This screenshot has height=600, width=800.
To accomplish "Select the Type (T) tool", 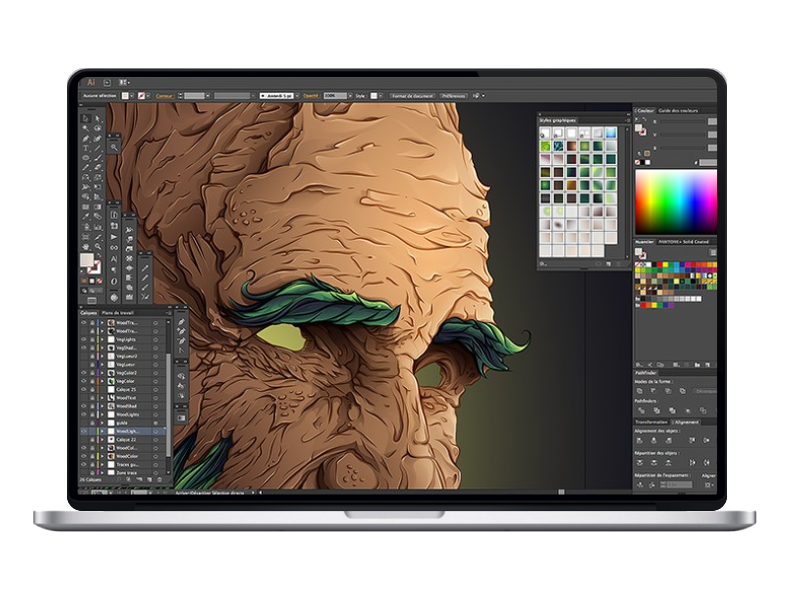I will click(86, 148).
